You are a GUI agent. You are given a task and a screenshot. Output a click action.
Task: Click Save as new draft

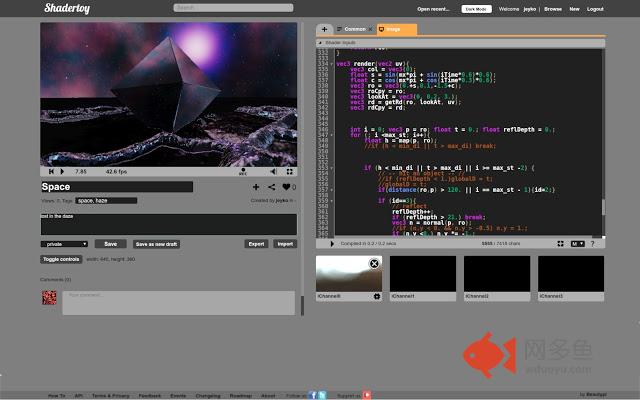(x=156, y=244)
